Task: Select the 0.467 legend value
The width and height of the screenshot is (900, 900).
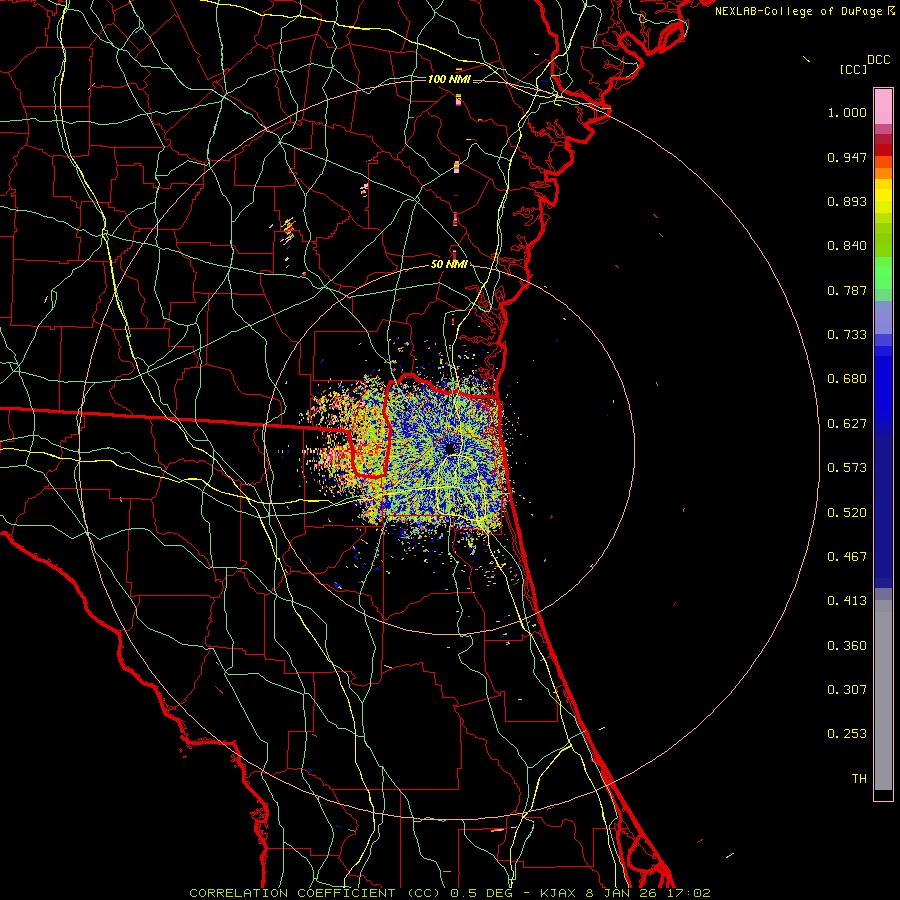Action: tap(847, 557)
